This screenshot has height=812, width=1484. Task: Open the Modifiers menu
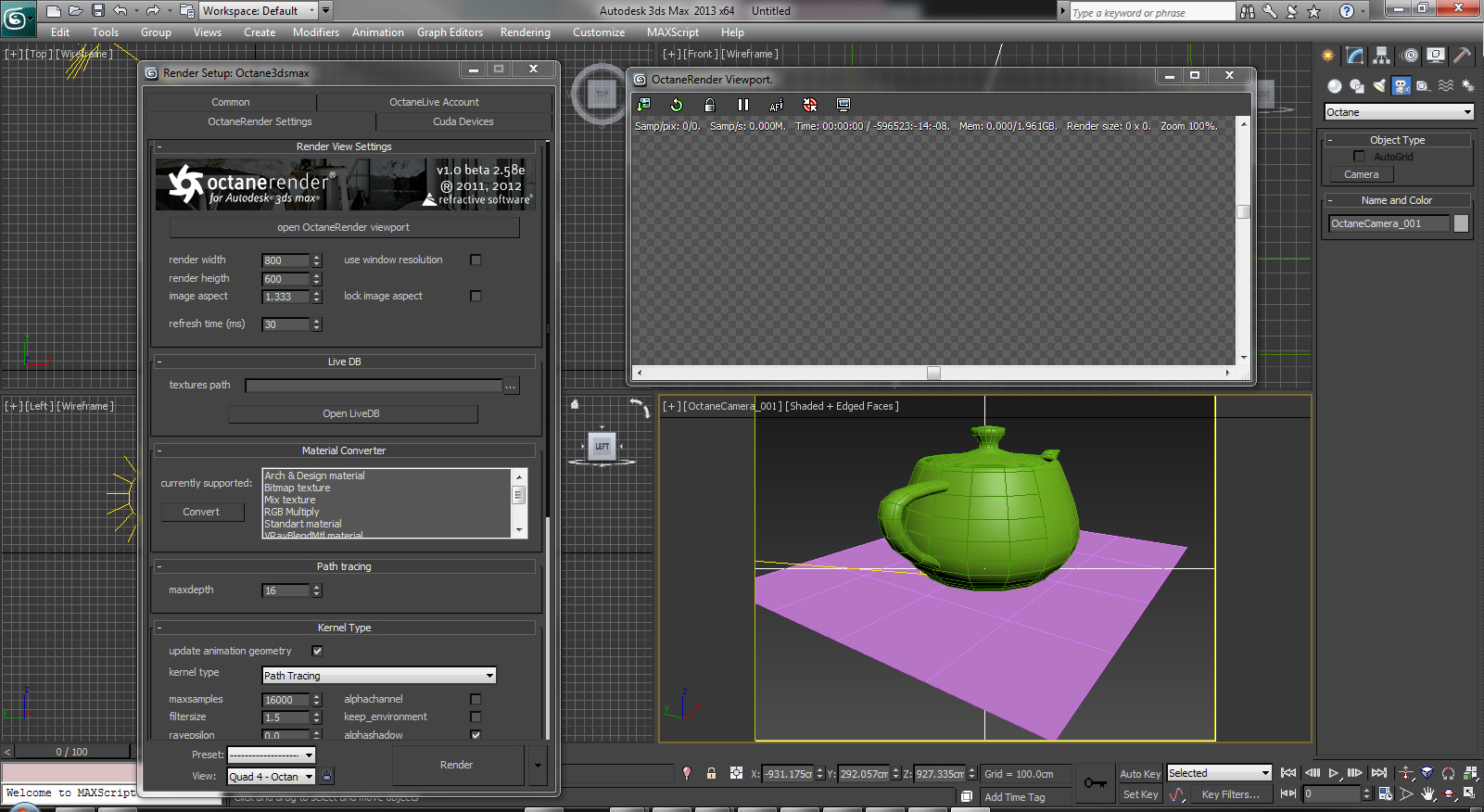pos(316,32)
